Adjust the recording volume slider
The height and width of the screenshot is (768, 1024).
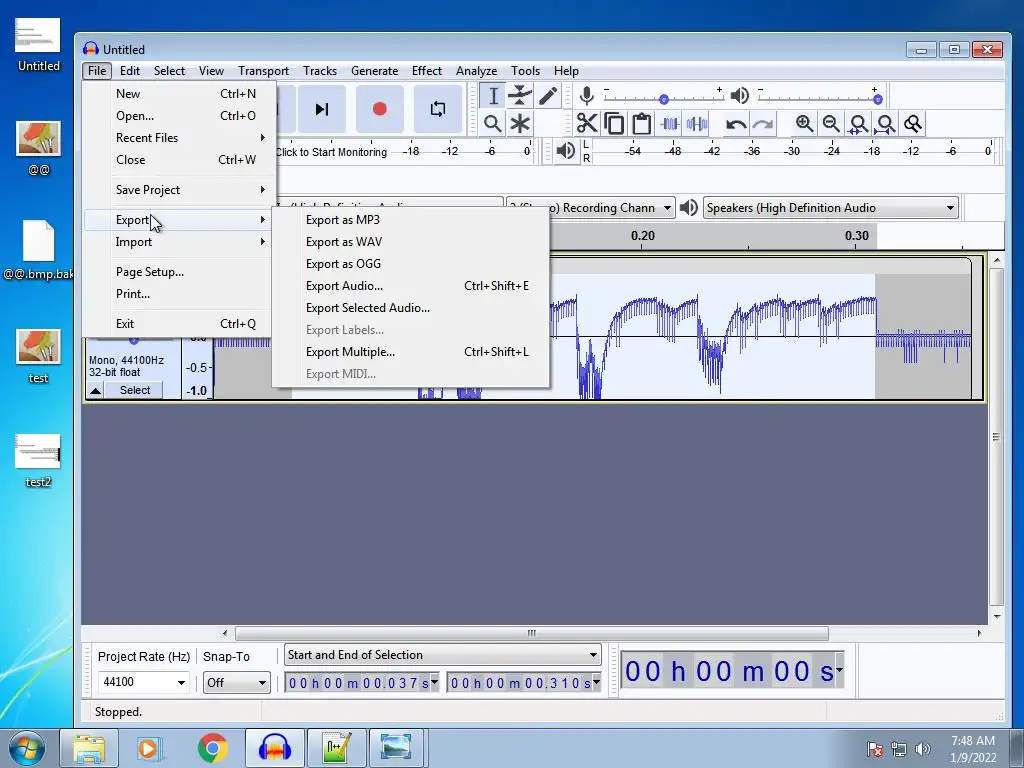[664, 99]
